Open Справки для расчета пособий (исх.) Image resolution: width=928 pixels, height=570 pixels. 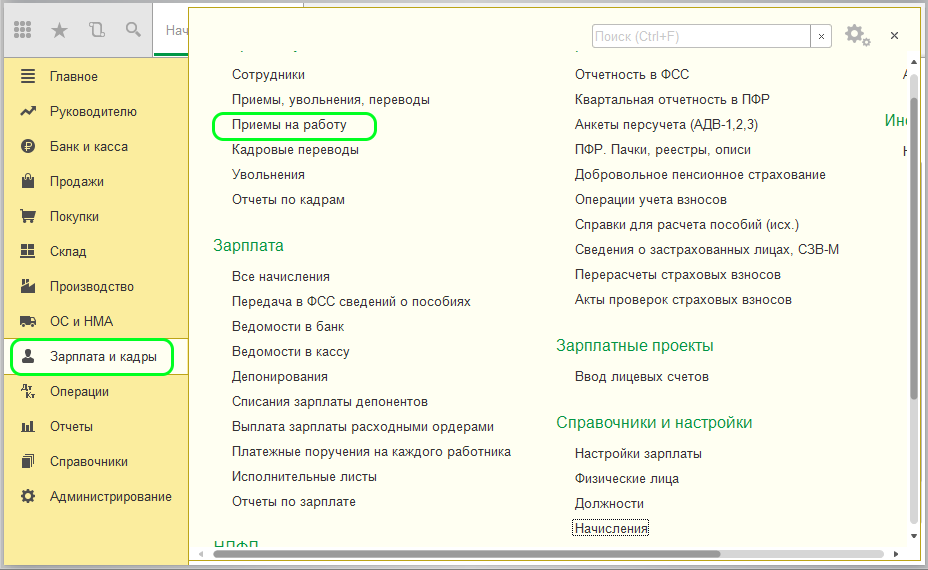tap(687, 225)
